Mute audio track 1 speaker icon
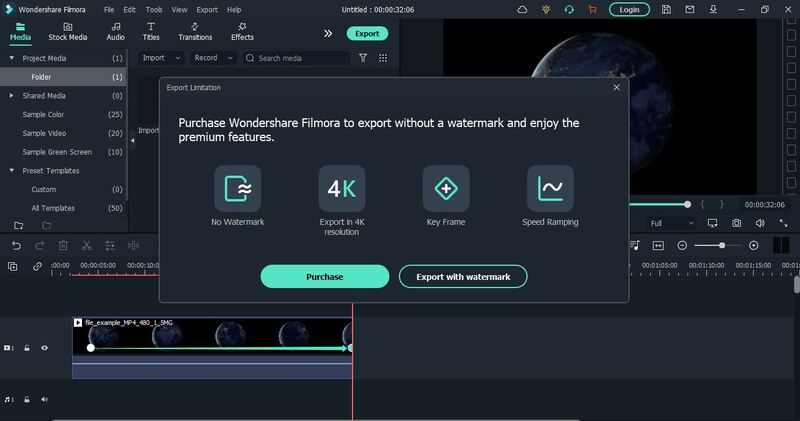800x421 pixels. [x=44, y=400]
